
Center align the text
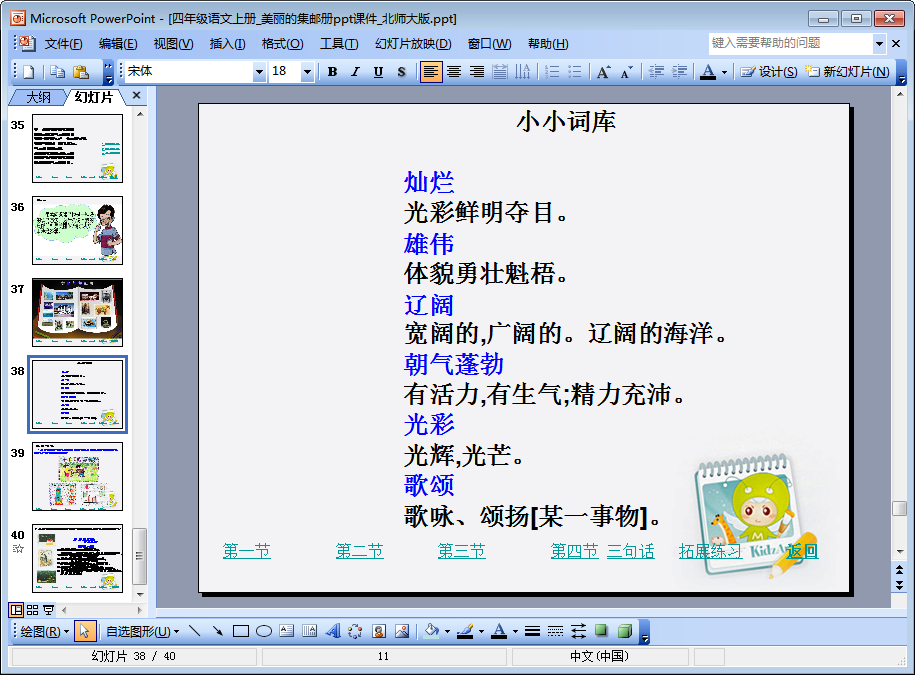coord(453,72)
